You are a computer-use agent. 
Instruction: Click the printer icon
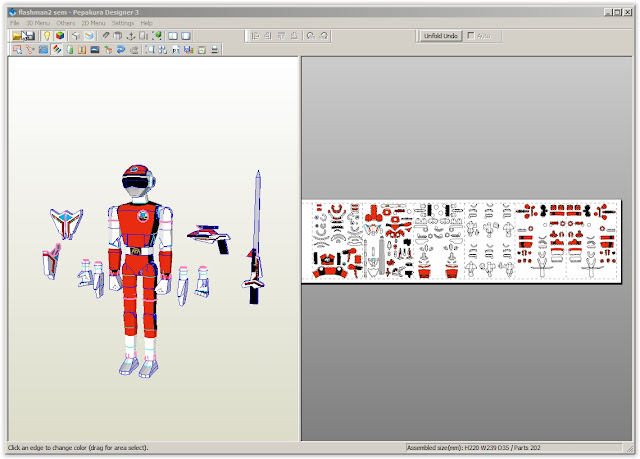pyautogui.click(x=215, y=50)
